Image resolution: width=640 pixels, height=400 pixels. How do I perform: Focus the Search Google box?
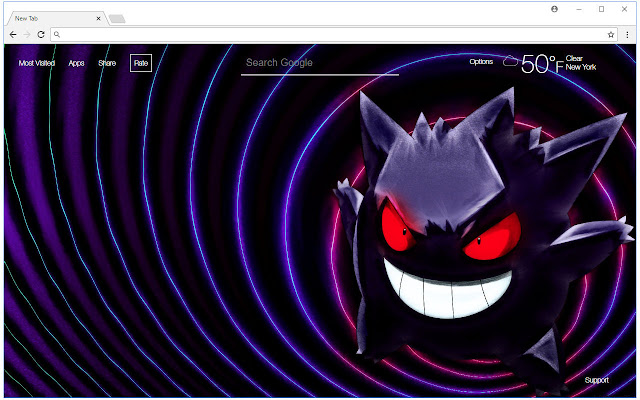pos(320,64)
